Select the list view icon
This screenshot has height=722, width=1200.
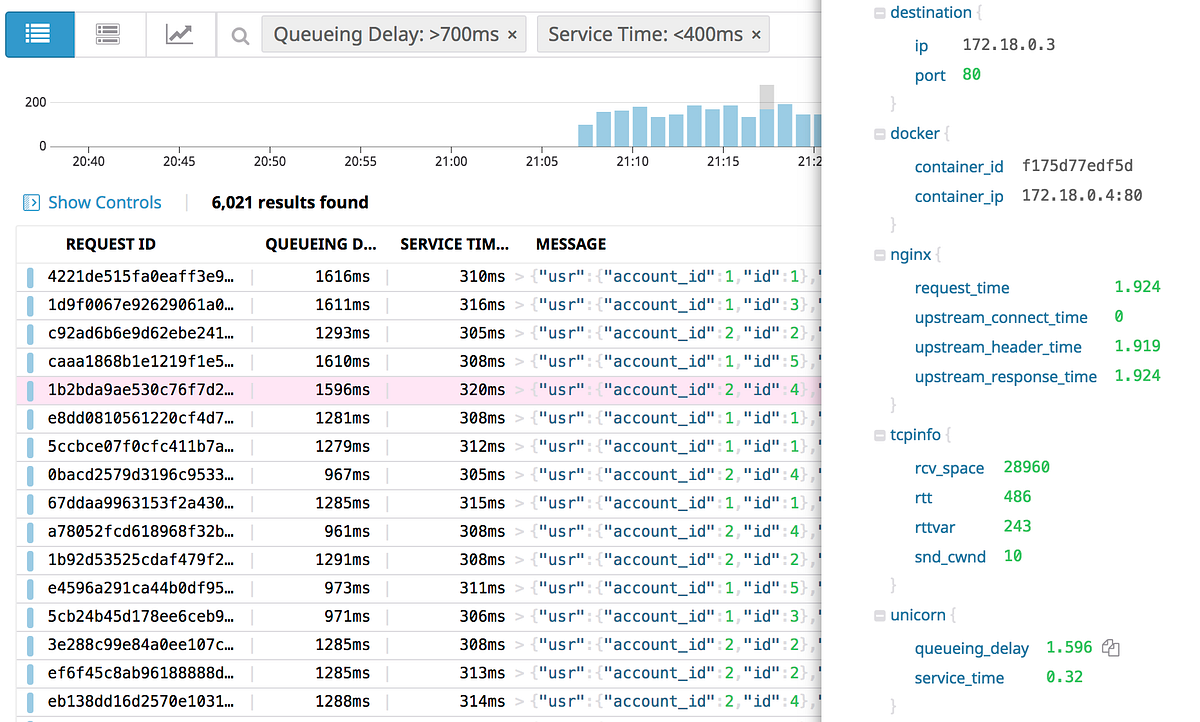[39, 33]
